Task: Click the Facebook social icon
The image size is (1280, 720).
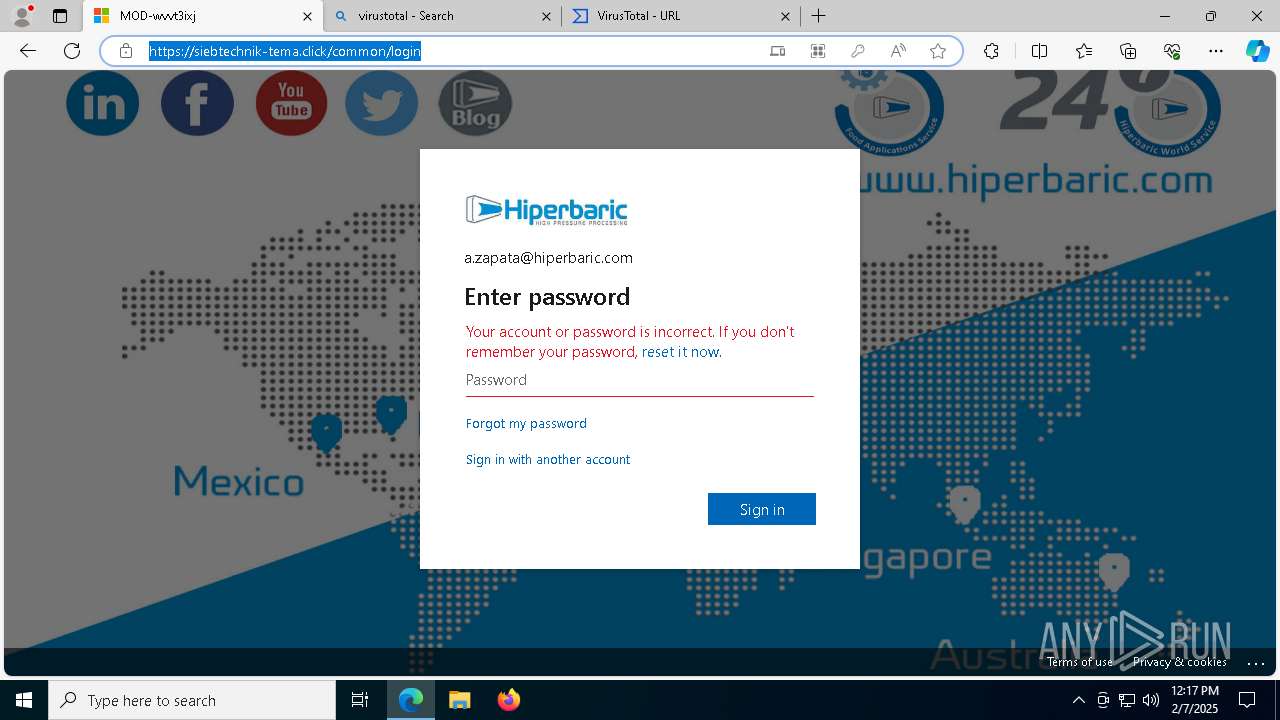Action: pyautogui.click(x=197, y=102)
